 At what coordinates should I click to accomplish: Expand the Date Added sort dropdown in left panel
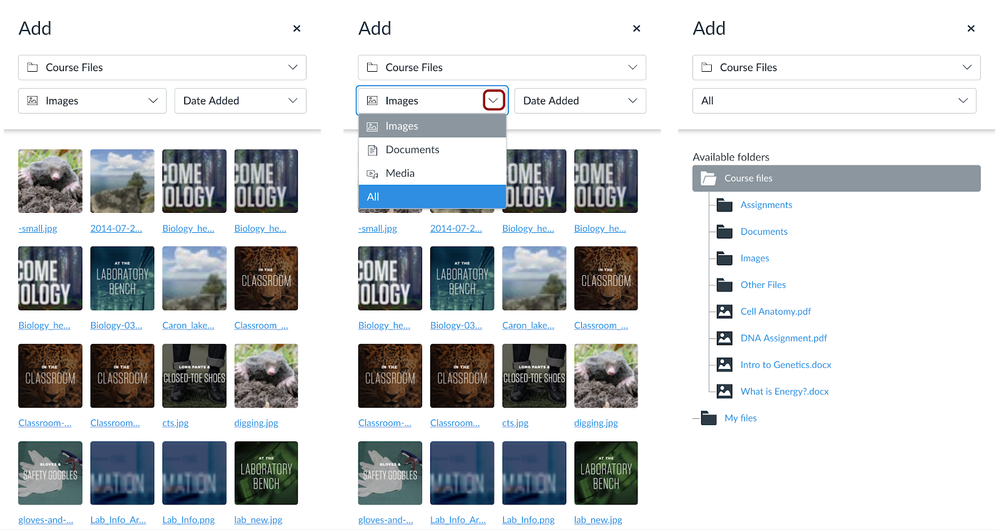[240, 101]
